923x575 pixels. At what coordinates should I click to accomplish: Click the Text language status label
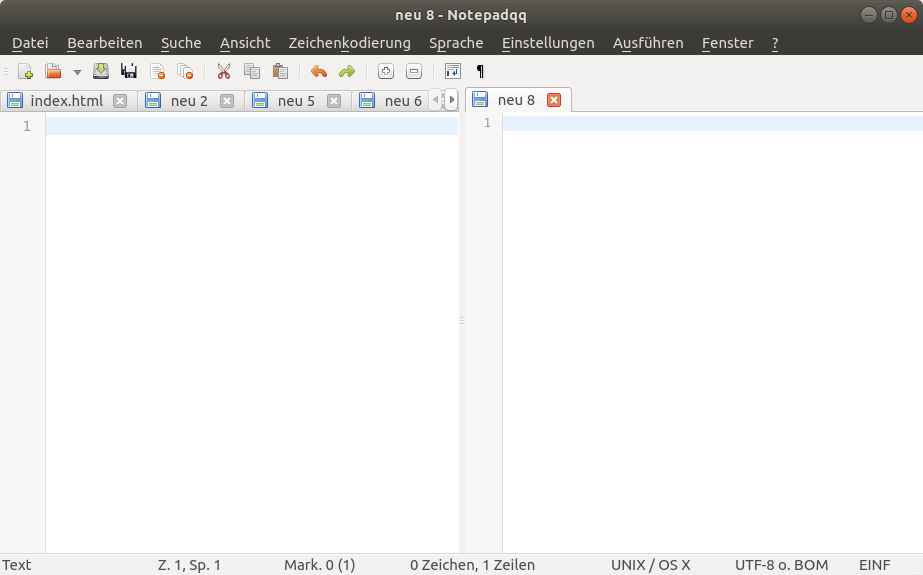(16, 565)
